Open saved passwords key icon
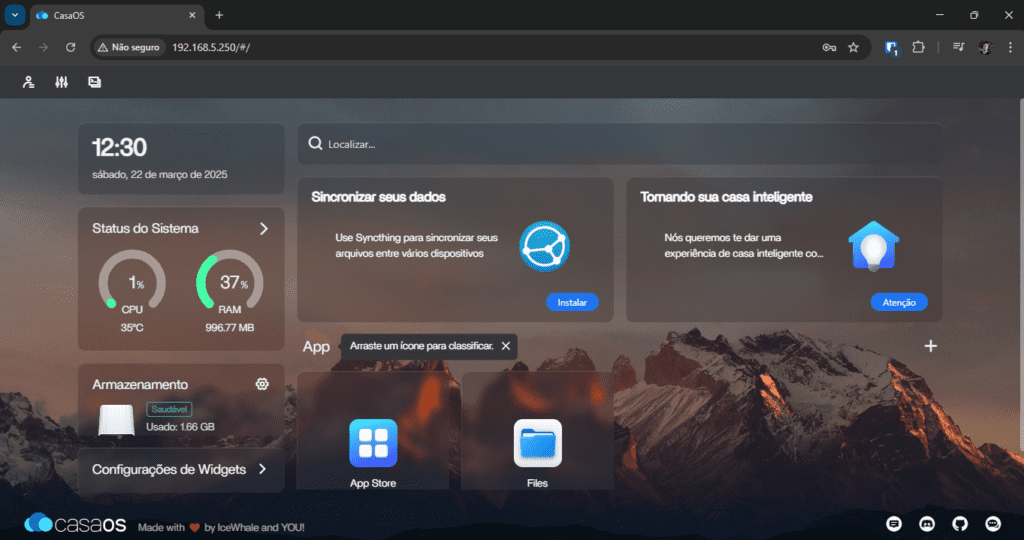 (x=829, y=47)
